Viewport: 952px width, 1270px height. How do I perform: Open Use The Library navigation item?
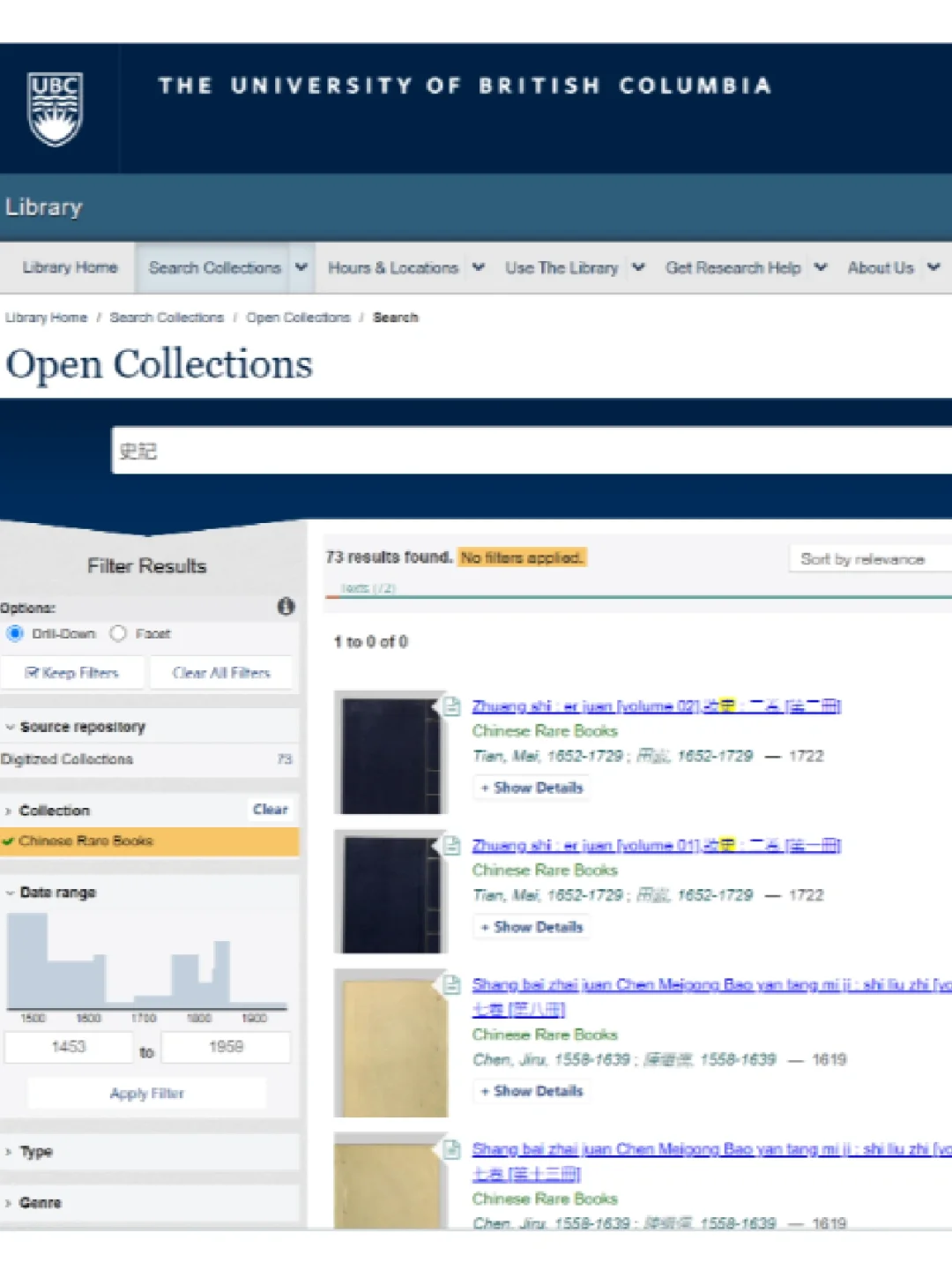point(562,267)
